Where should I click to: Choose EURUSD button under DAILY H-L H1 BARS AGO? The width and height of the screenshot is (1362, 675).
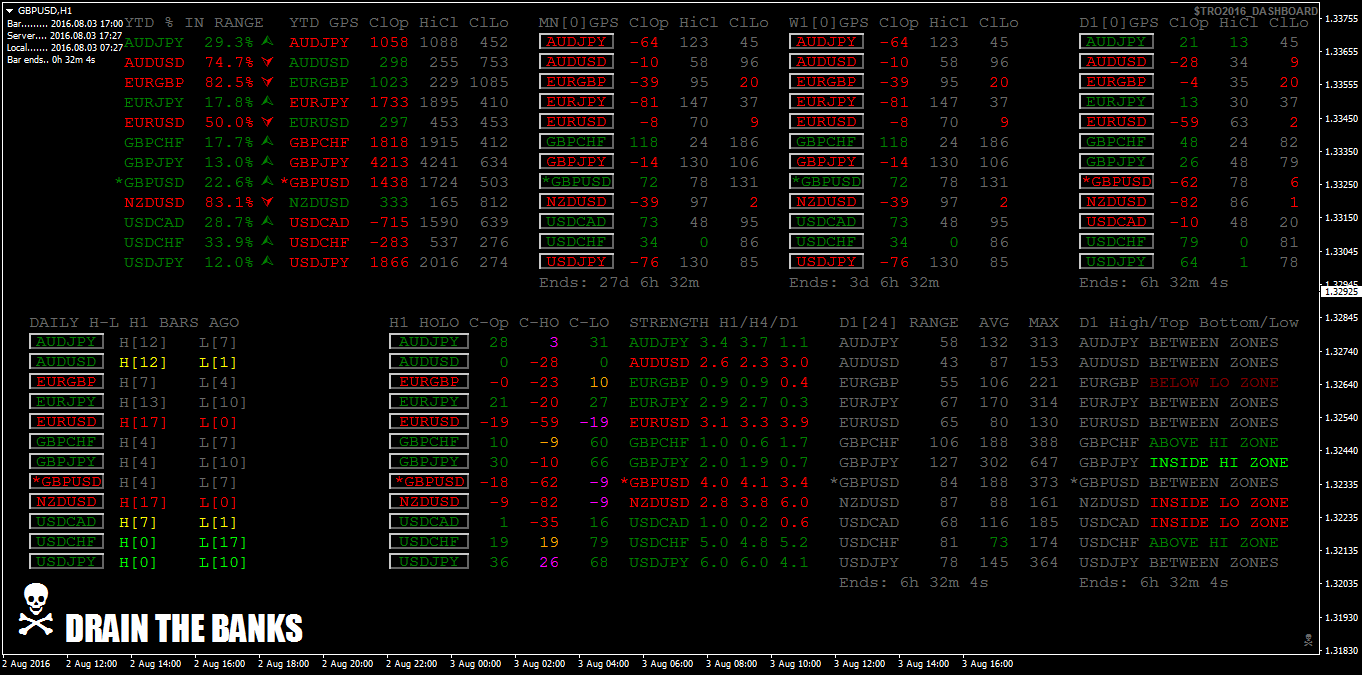[x=66, y=422]
